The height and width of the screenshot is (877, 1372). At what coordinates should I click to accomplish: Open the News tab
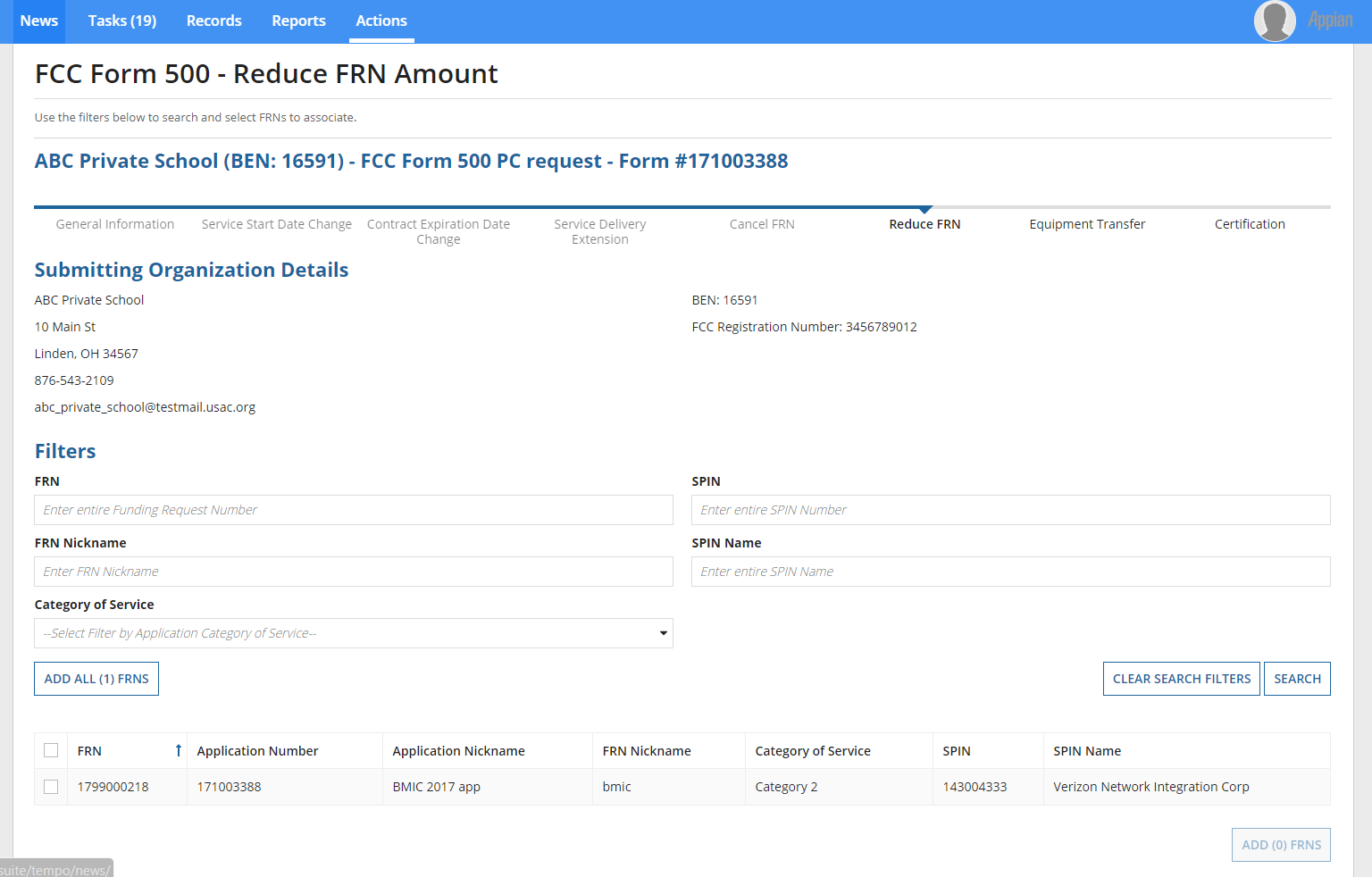(x=39, y=21)
